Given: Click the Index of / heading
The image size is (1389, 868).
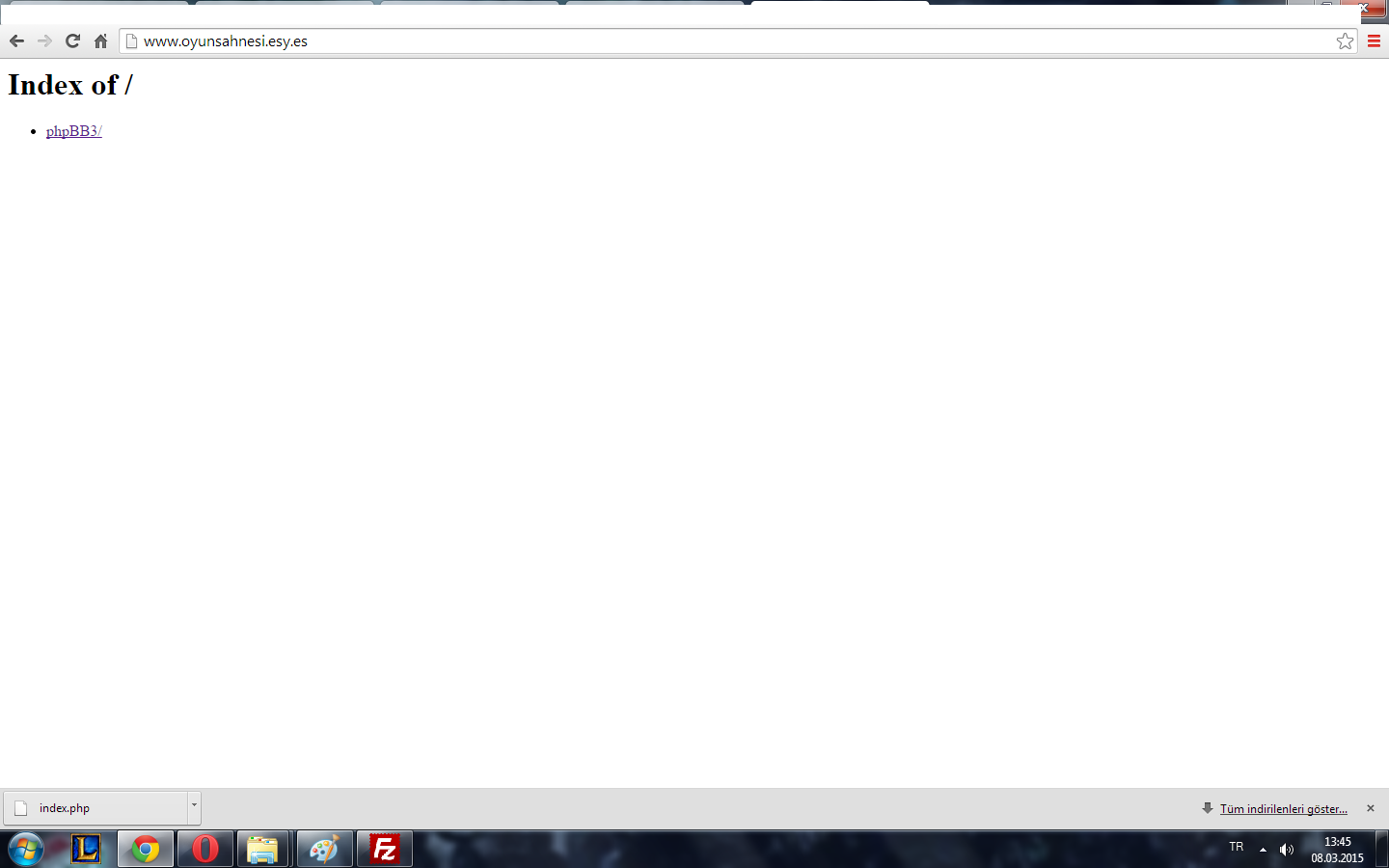Looking at the screenshot, I should (70, 85).
